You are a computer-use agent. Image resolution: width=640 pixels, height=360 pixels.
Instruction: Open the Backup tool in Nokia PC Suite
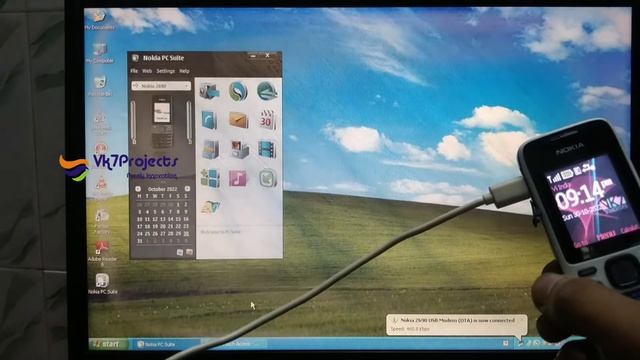[x=209, y=91]
